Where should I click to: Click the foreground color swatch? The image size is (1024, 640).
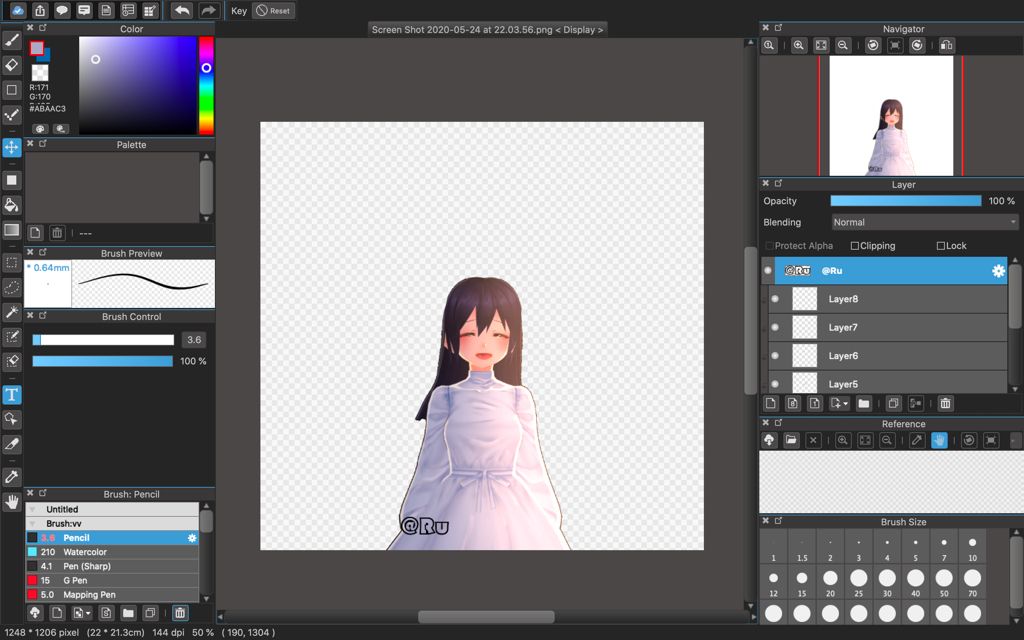tap(37, 48)
